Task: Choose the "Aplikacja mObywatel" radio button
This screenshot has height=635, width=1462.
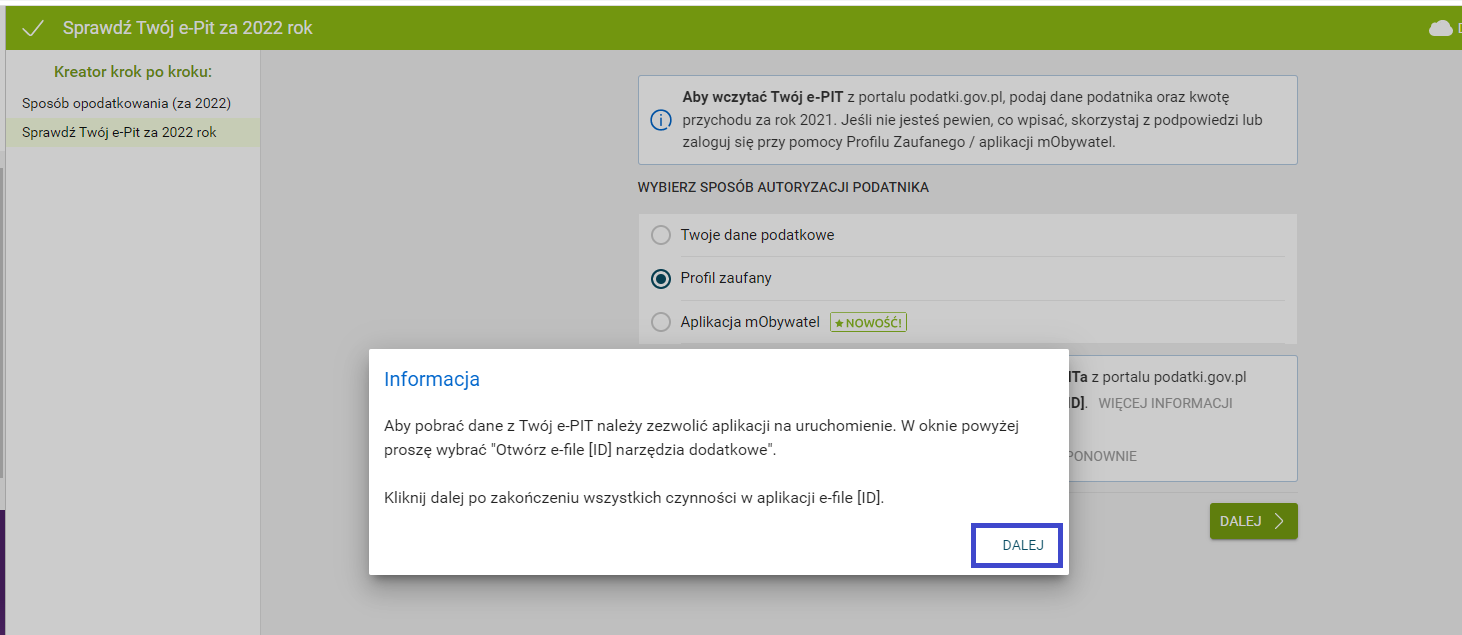Action: (x=660, y=322)
